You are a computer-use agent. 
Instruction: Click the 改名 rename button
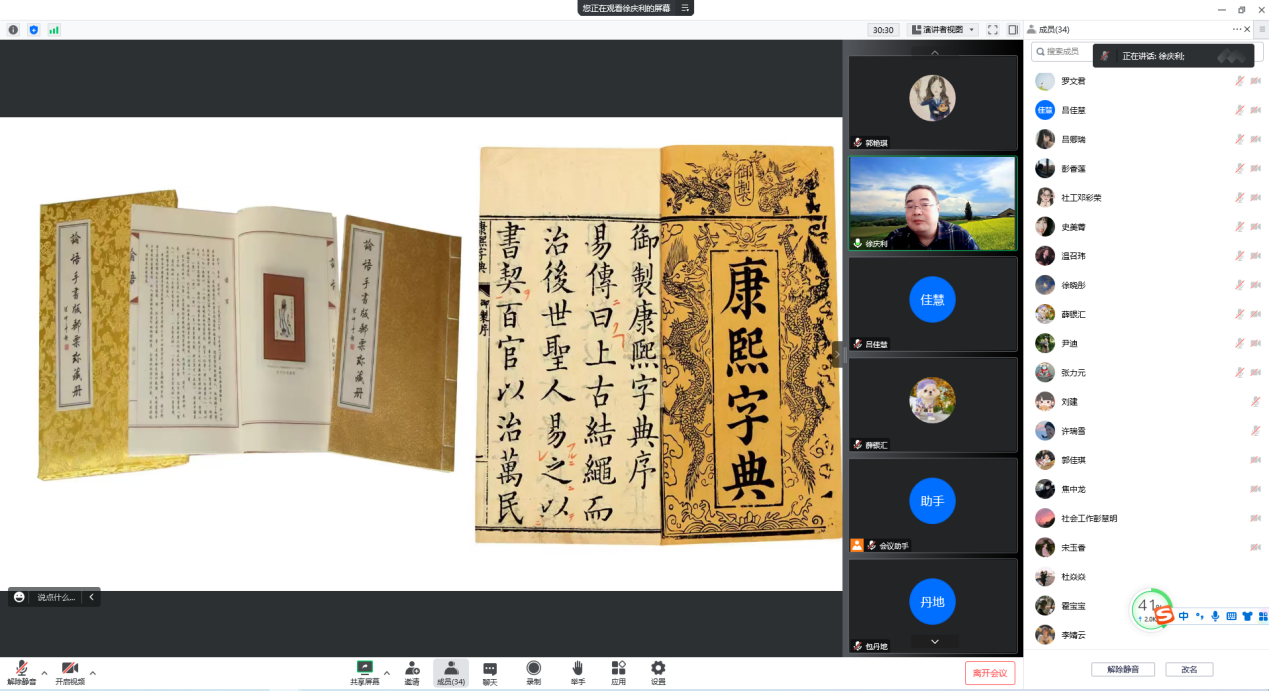coord(1189,669)
